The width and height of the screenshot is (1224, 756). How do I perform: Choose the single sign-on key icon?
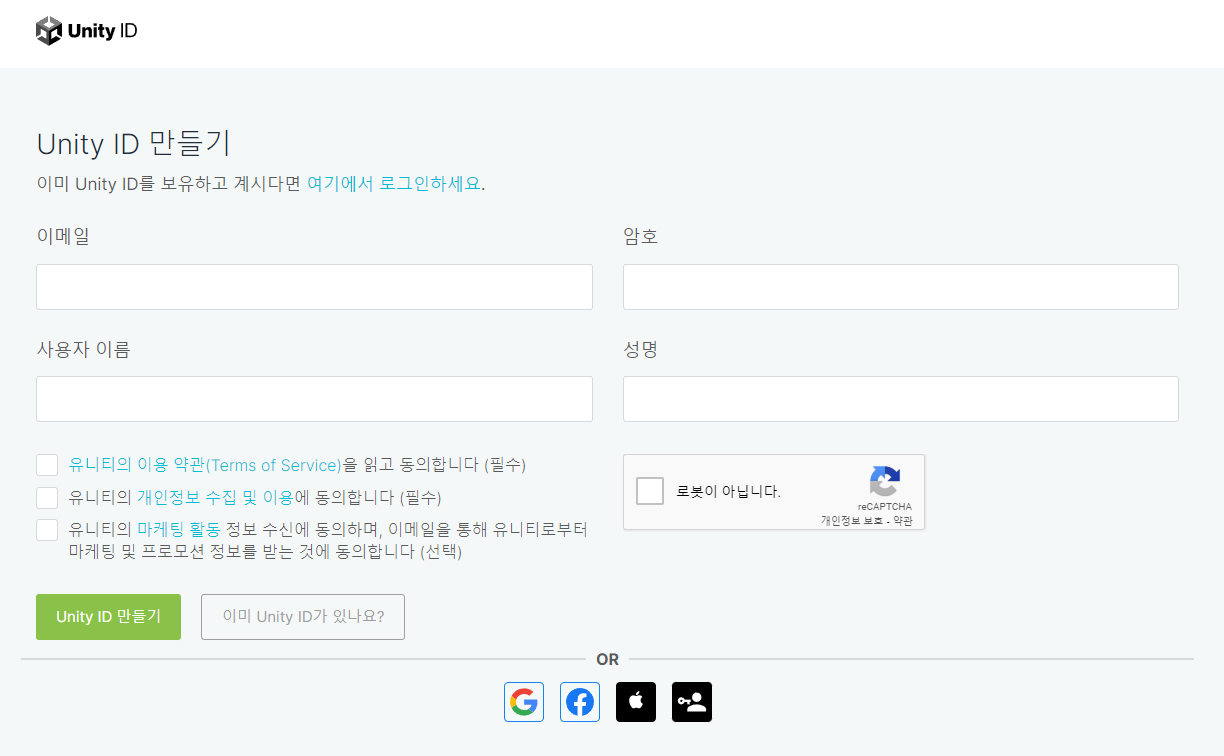click(x=692, y=702)
